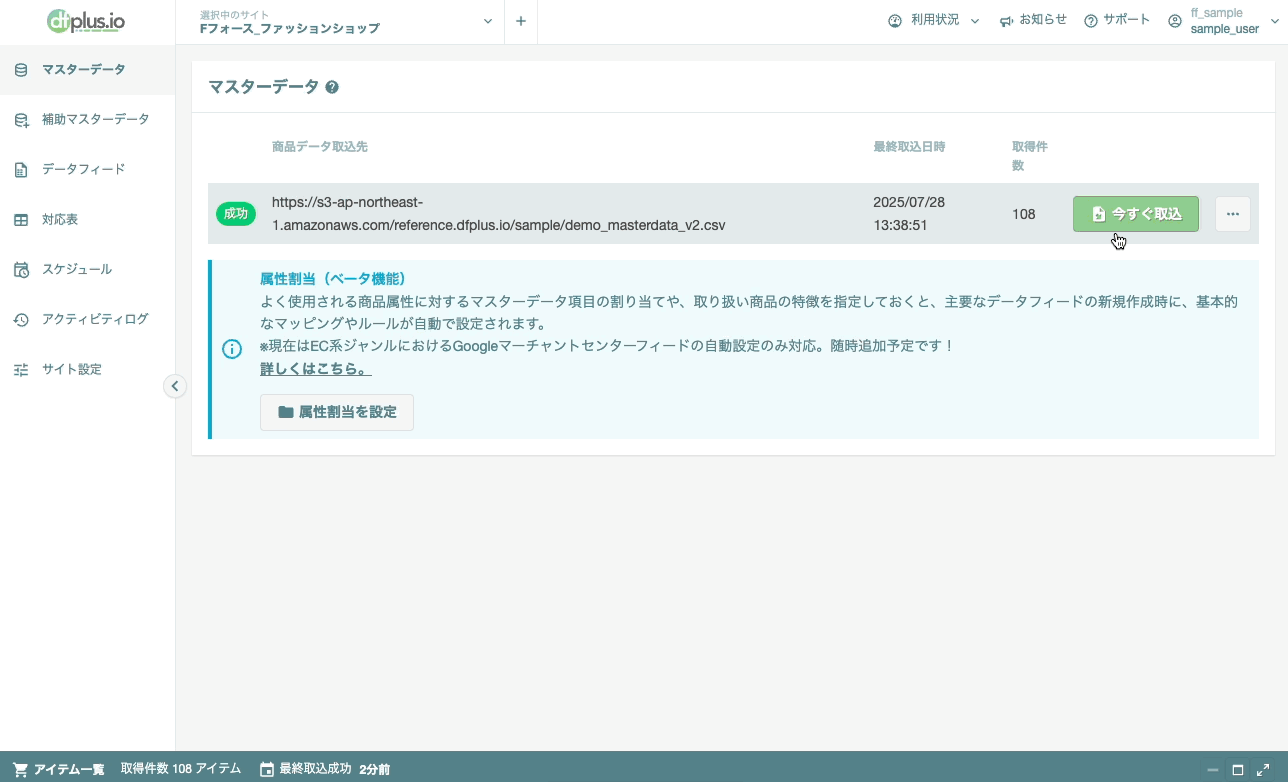Open アイテム一覧 in the bottom bar
Image resolution: width=1288 pixels, height=782 pixels.
[59, 769]
